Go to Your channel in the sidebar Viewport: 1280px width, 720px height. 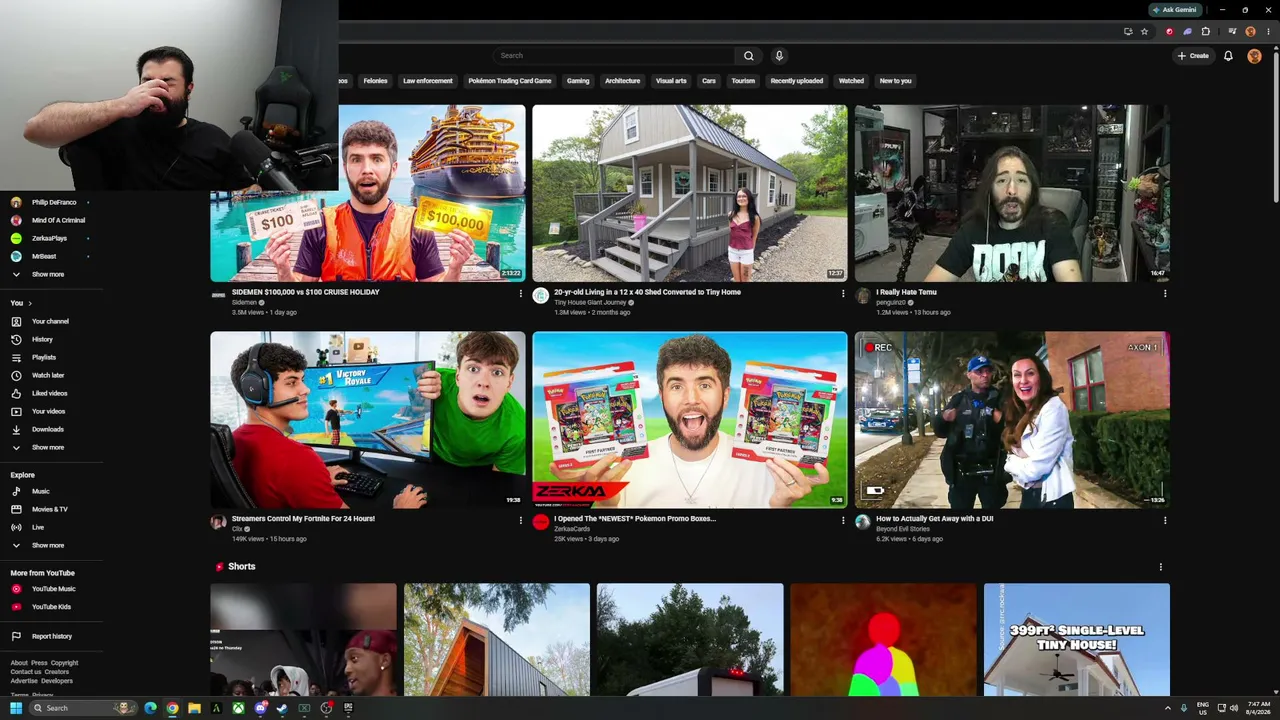[52, 321]
